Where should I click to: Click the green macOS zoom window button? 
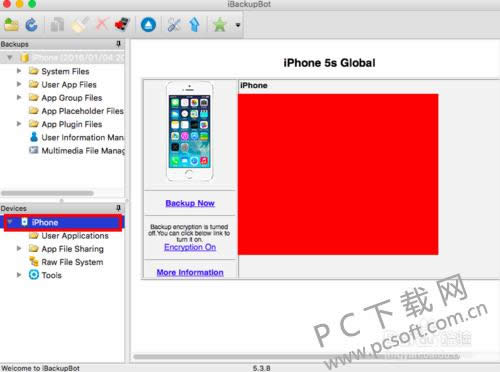[32, 3]
